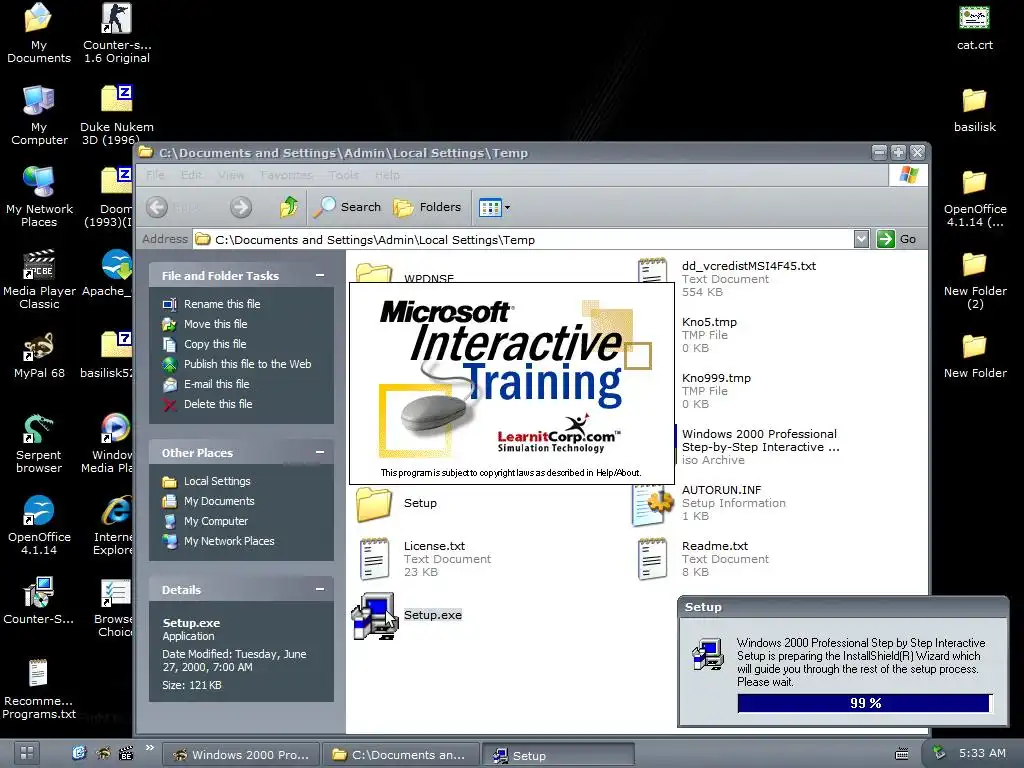Open the Views dropdown button
Viewport: 1024px width, 768px height.
[x=494, y=208]
